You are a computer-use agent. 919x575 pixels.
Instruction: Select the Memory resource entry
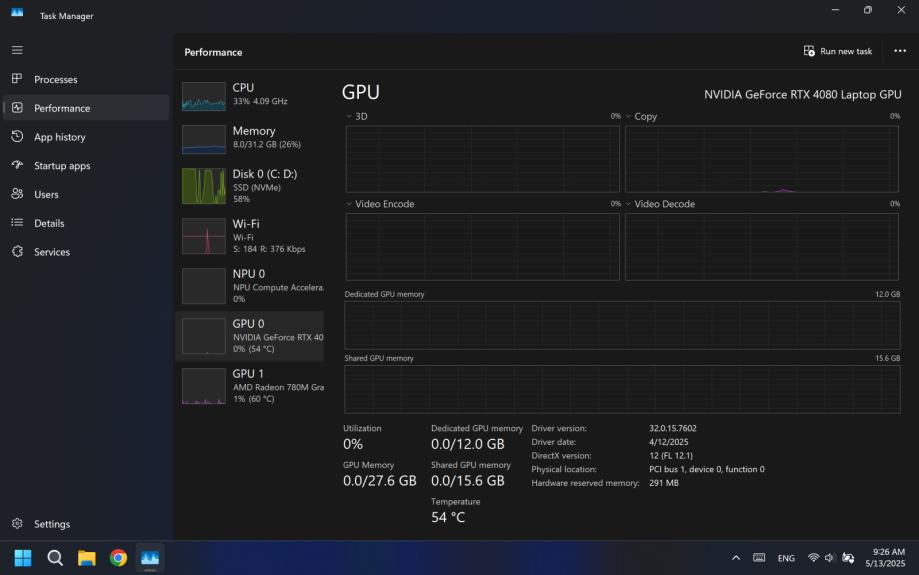[x=250, y=139]
